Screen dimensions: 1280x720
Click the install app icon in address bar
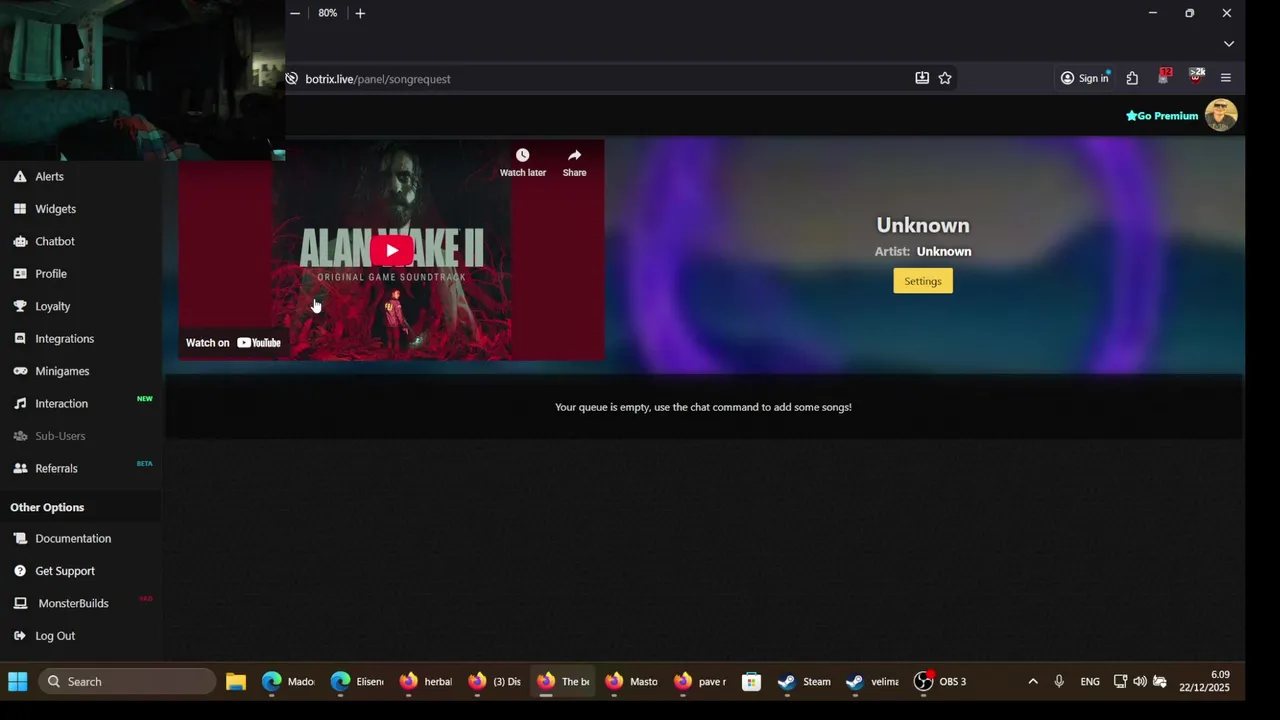click(x=922, y=78)
